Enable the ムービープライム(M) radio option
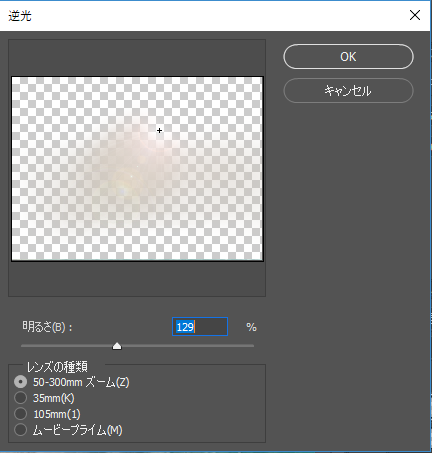Image resolution: width=432 pixels, height=453 pixels. coord(21,430)
